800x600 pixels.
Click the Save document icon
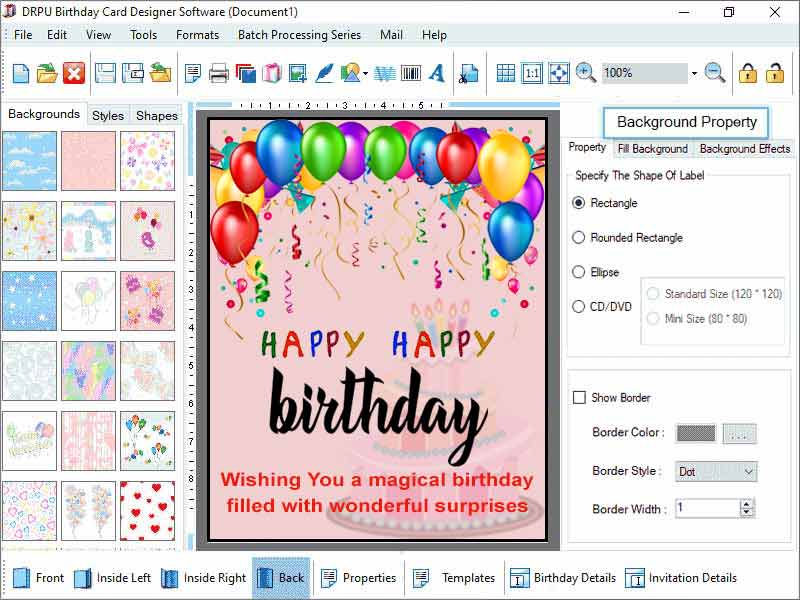click(x=107, y=72)
